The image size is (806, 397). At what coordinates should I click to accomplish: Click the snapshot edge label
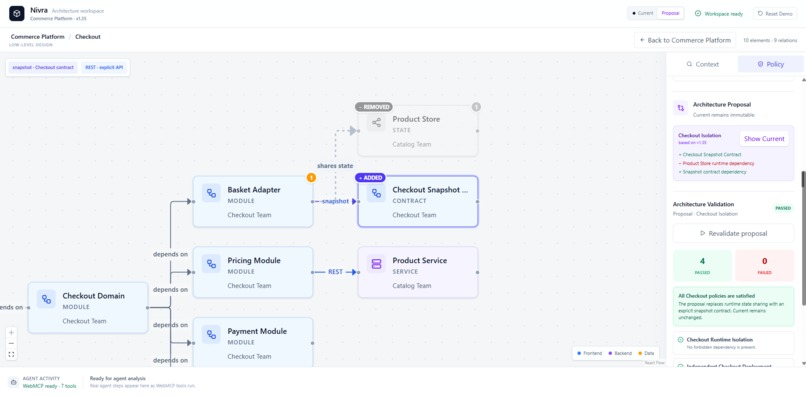(335, 202)
